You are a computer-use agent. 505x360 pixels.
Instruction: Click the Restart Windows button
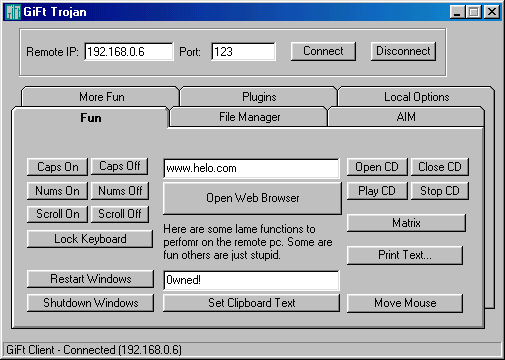pos(90,279)
